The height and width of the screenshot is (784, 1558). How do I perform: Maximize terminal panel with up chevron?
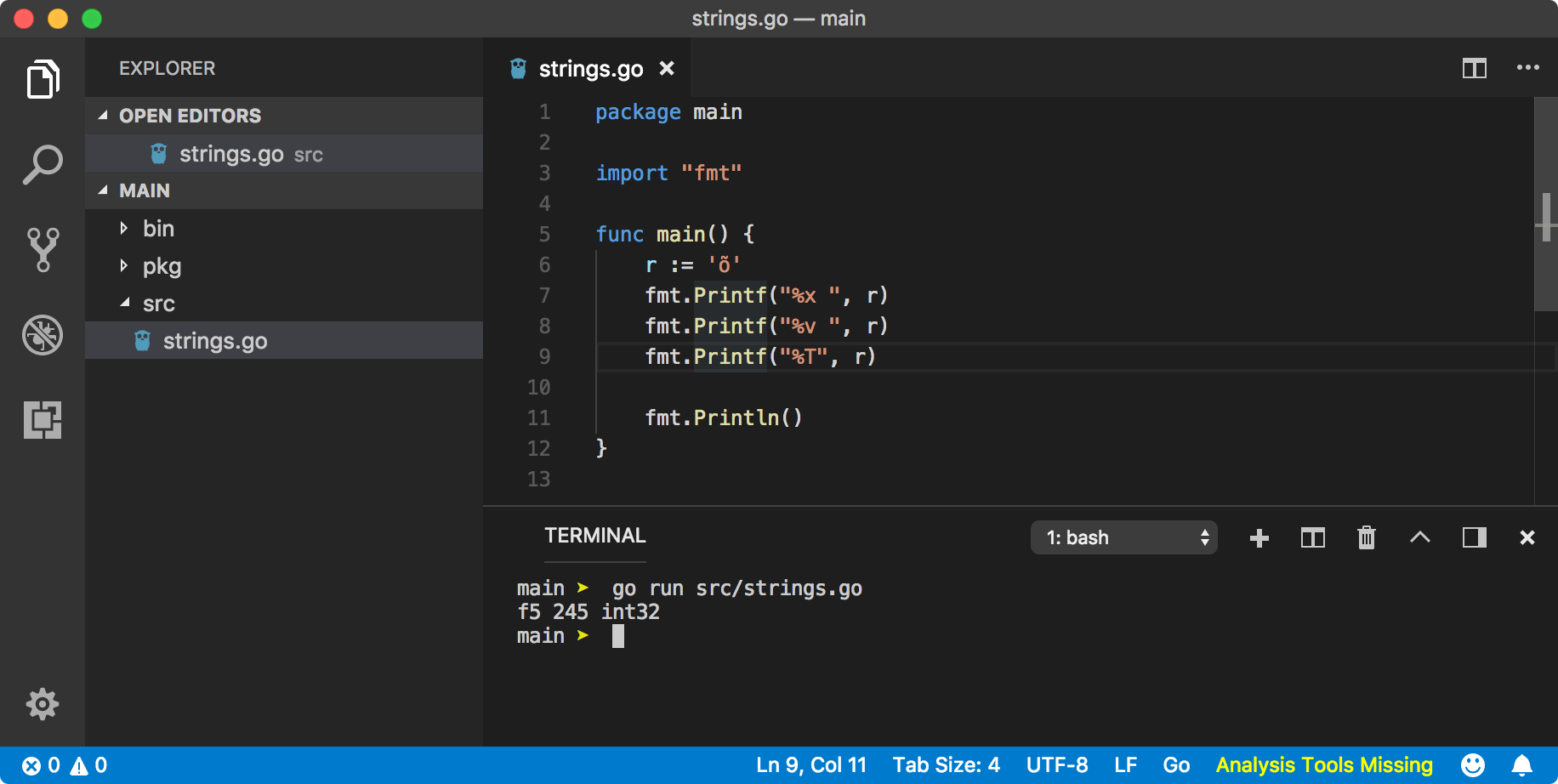click(x=1420, y=537)
